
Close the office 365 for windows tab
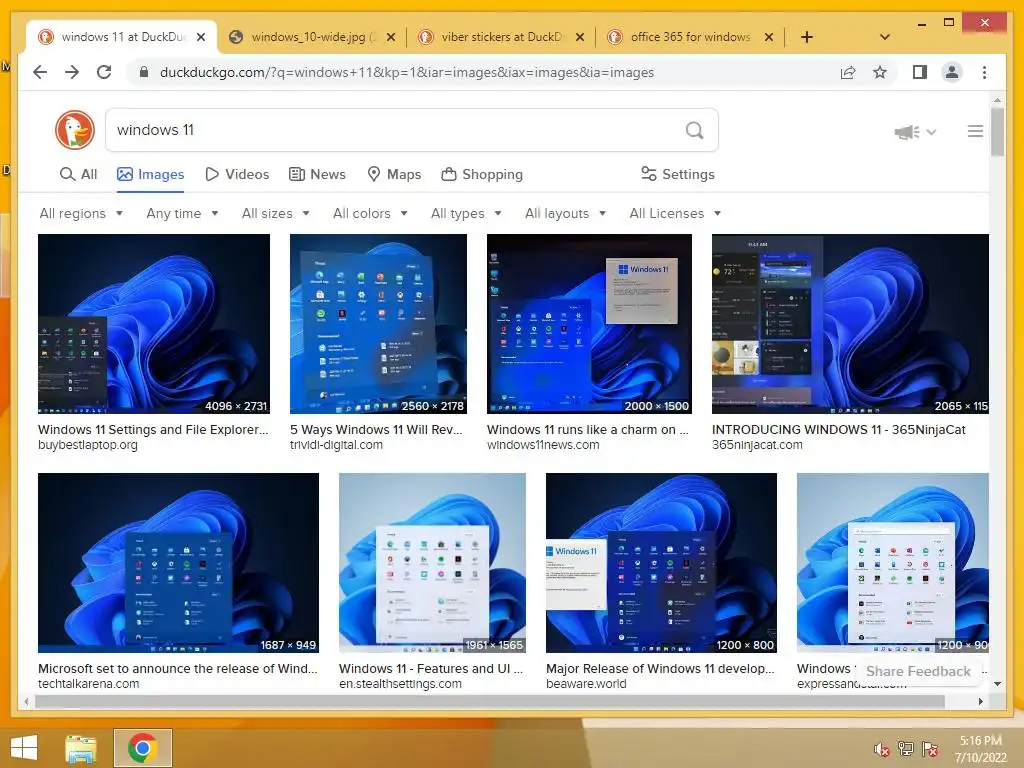coord(769,37)
